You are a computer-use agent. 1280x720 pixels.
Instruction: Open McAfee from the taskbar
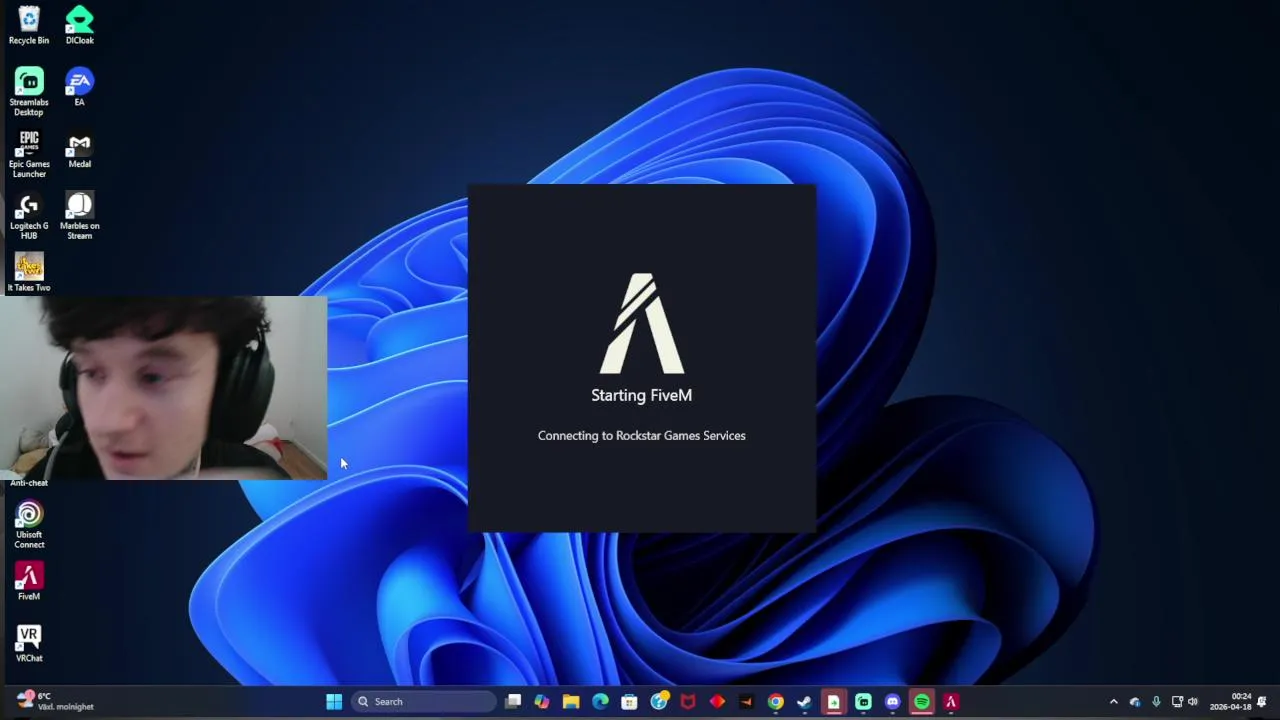click(x=688, y=702)
